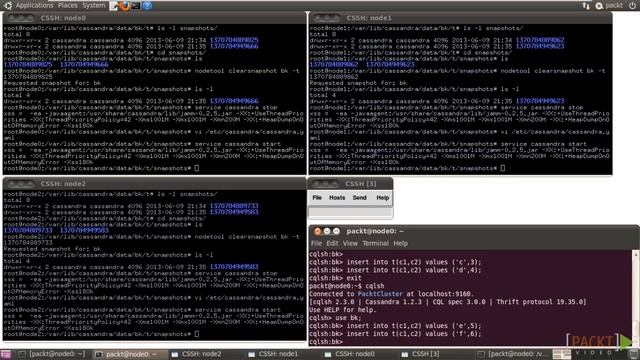Click 'Use HELP for help.' line
The image size is (640, 360).
[342, 310]
